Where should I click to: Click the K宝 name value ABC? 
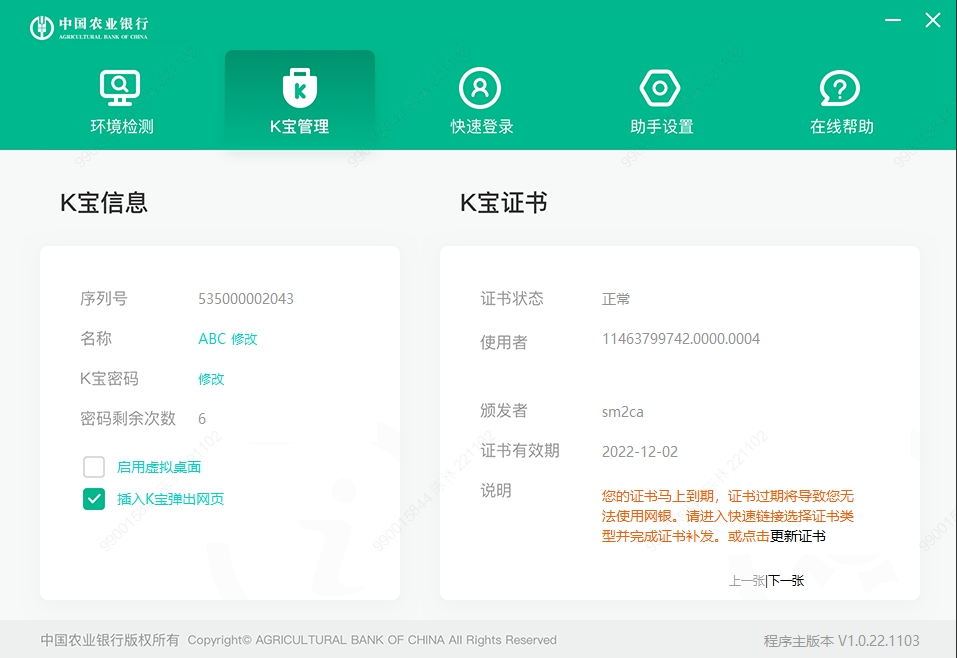[x=212, y=339]
